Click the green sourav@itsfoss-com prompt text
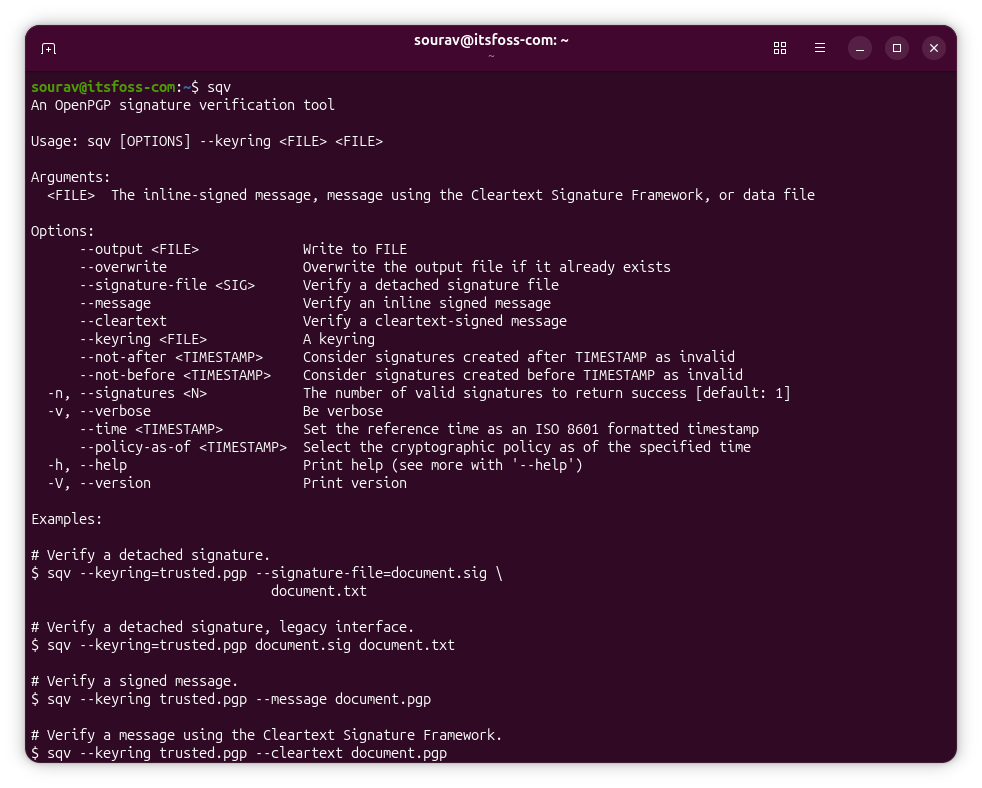The width and height of the screenshot is (982, 788). click(x=103, y=87)
